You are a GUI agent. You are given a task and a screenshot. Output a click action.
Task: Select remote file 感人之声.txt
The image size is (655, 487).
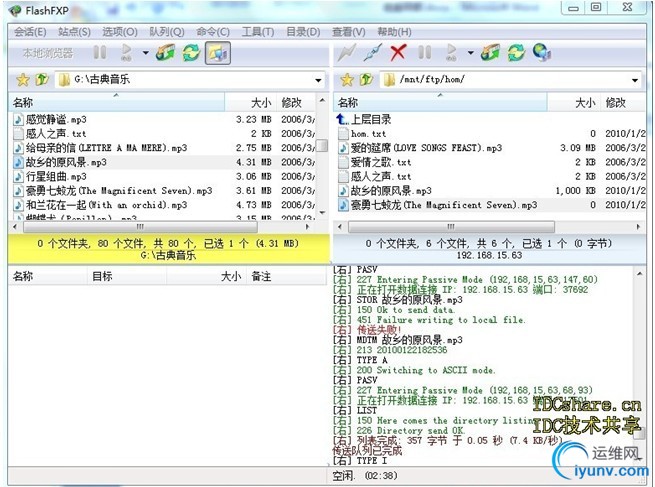[490, 176]
